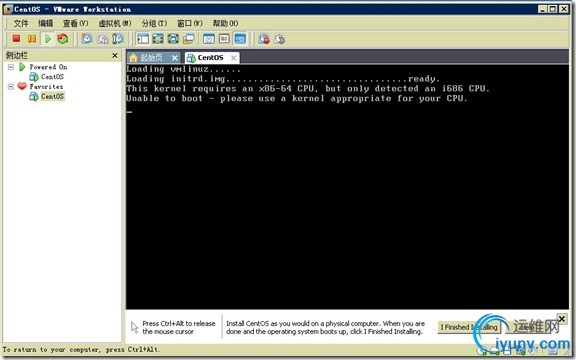
Task: Collapse the Favorites tree node
Action: click(x=11, y=86)
